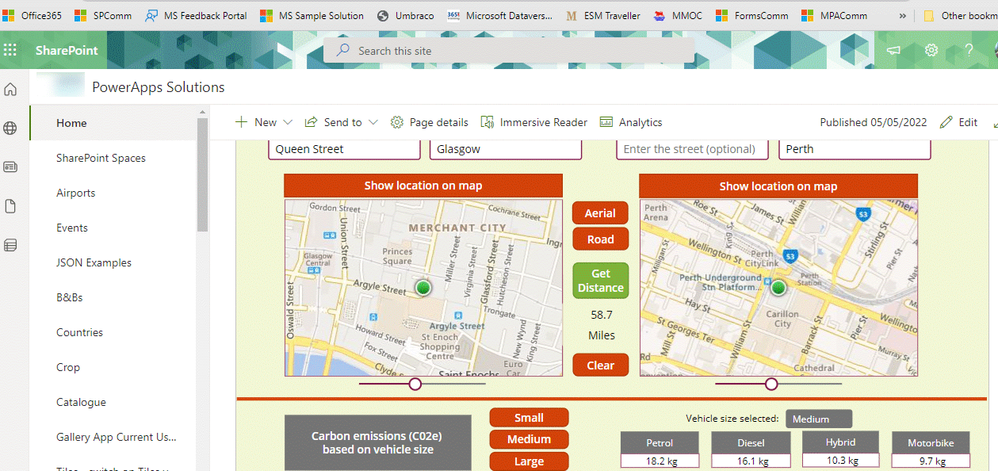
Task: Open the help question mark icon
Action: coord(969,50)
